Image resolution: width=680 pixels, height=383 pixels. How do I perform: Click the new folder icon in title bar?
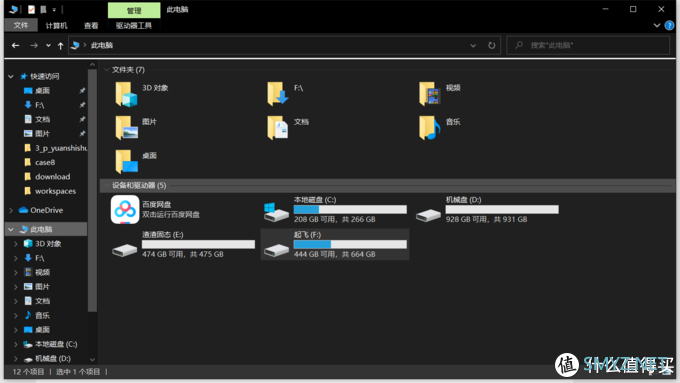tap(43, 9)
